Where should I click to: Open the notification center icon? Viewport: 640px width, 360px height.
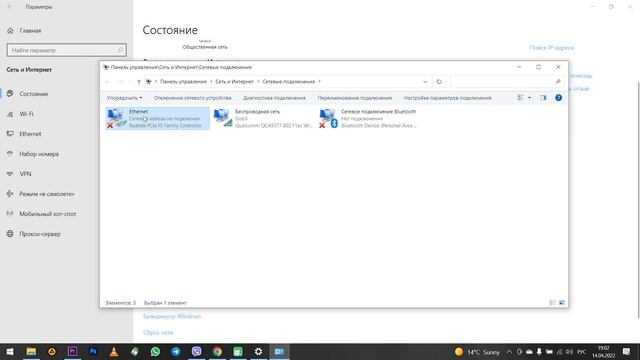[627, 352]
